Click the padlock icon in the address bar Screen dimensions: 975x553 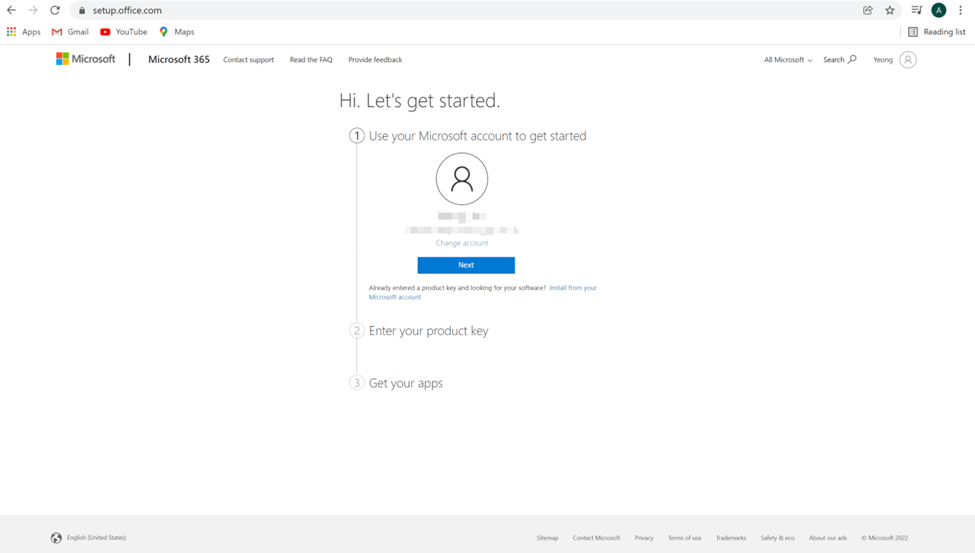pyautogui.click(x=81, y=11)
